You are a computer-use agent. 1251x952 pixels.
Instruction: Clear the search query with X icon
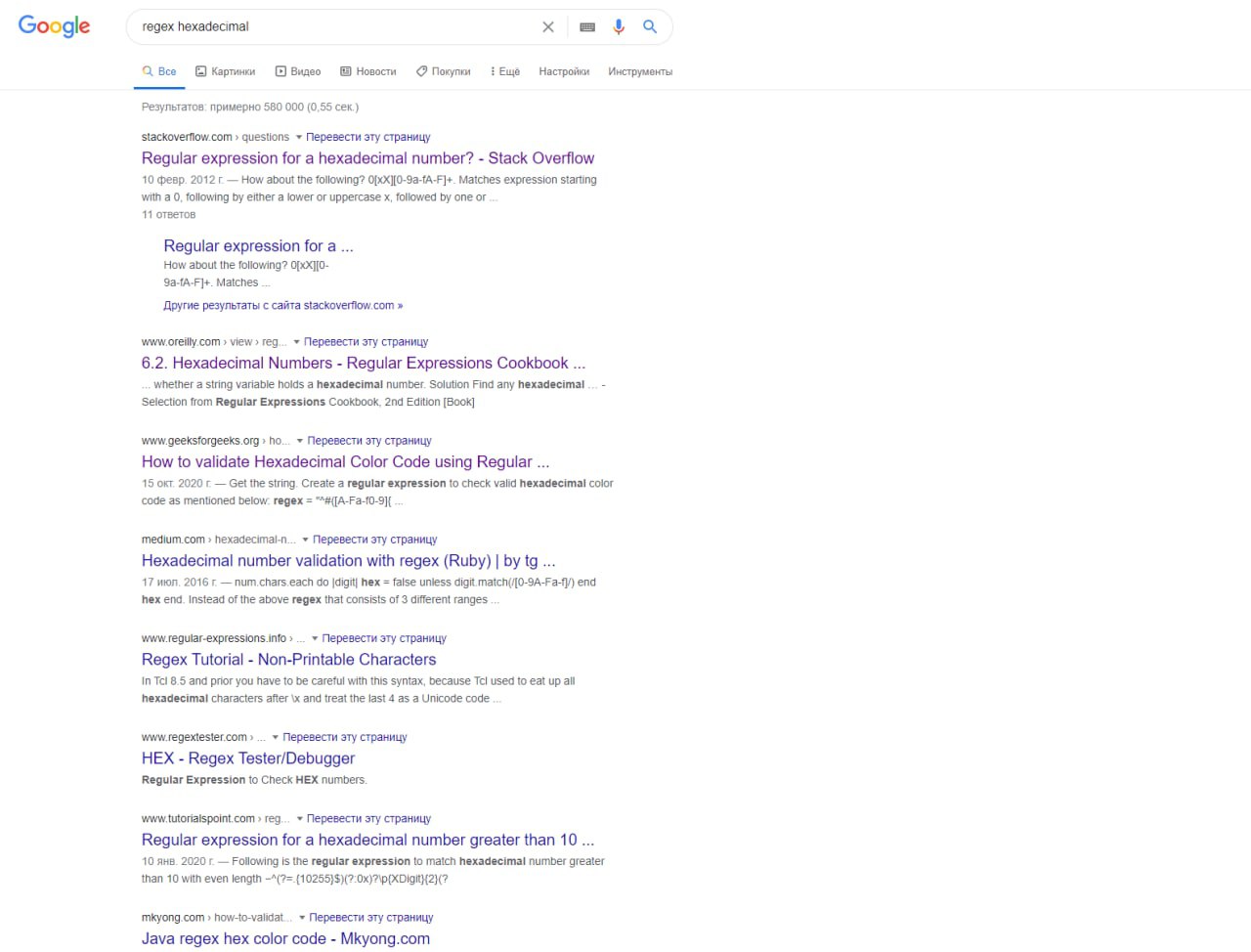point(548,27)
